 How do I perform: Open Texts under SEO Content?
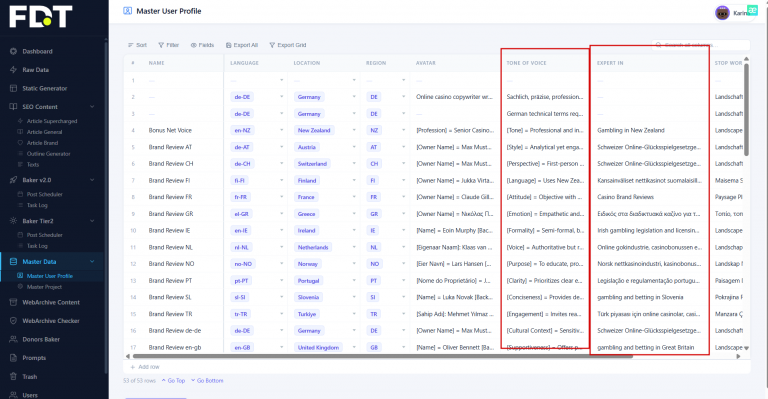[x=33, y=164]
